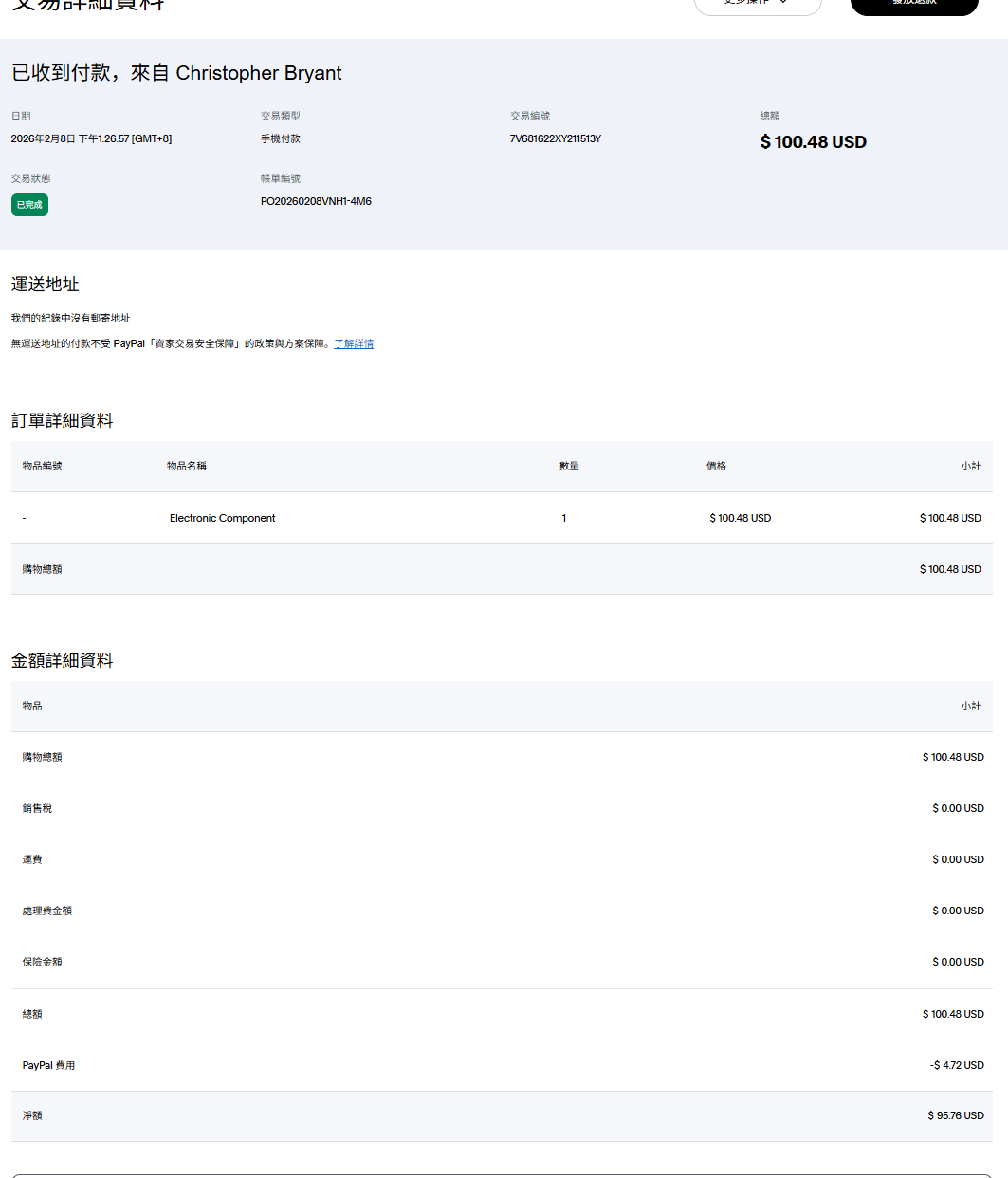This screenshot has width=1008, height=1178.
Task: Click the -$4.72 USD fee amount
Action: click(x=957, y=1065)
